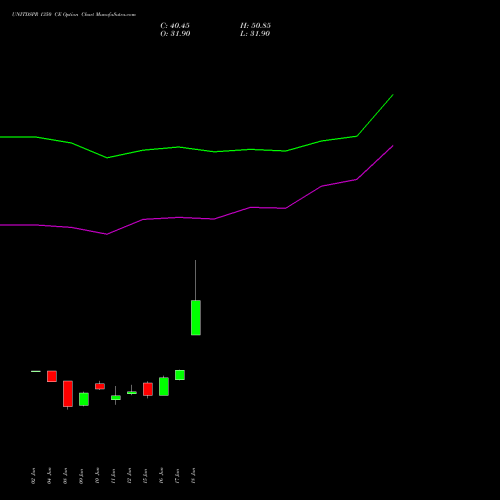The image size is (500, 500).
Task: Click the first date label 02 Jun
Action: pos(33,476)
